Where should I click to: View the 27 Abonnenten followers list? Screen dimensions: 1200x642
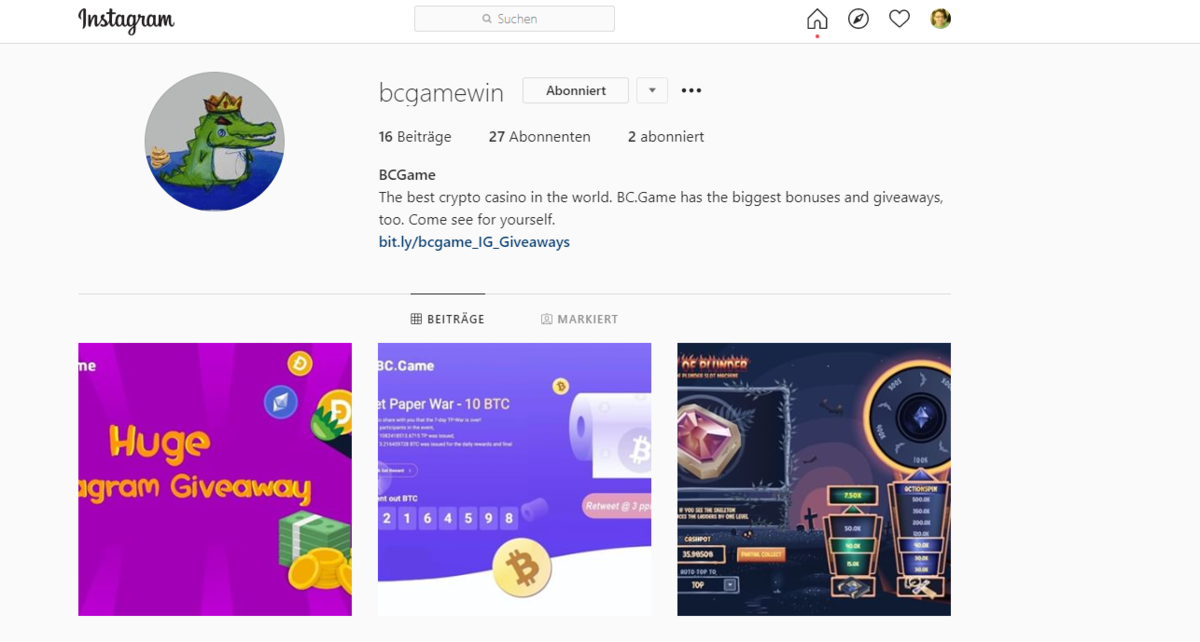coord(539,137)
